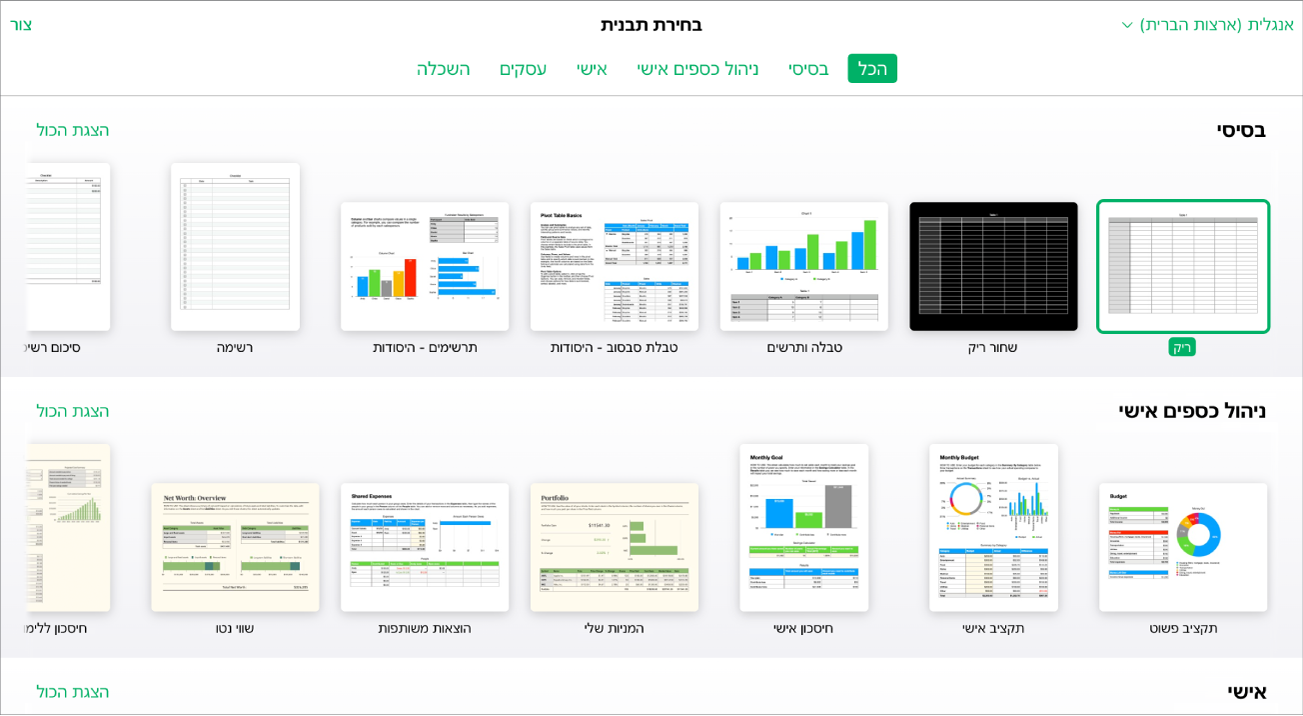The image size is (1303, 716).
Task: Select the ריק blank template thumbnail
Action: coord(1183,266)
